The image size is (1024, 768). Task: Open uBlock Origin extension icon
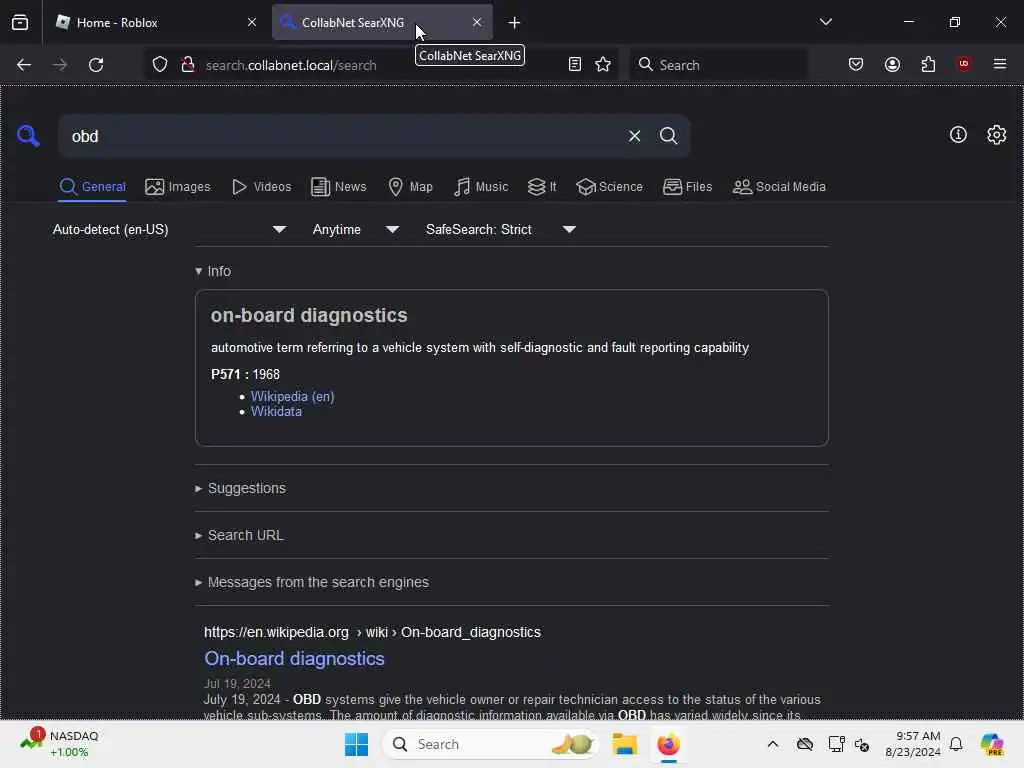pos(963,64)
